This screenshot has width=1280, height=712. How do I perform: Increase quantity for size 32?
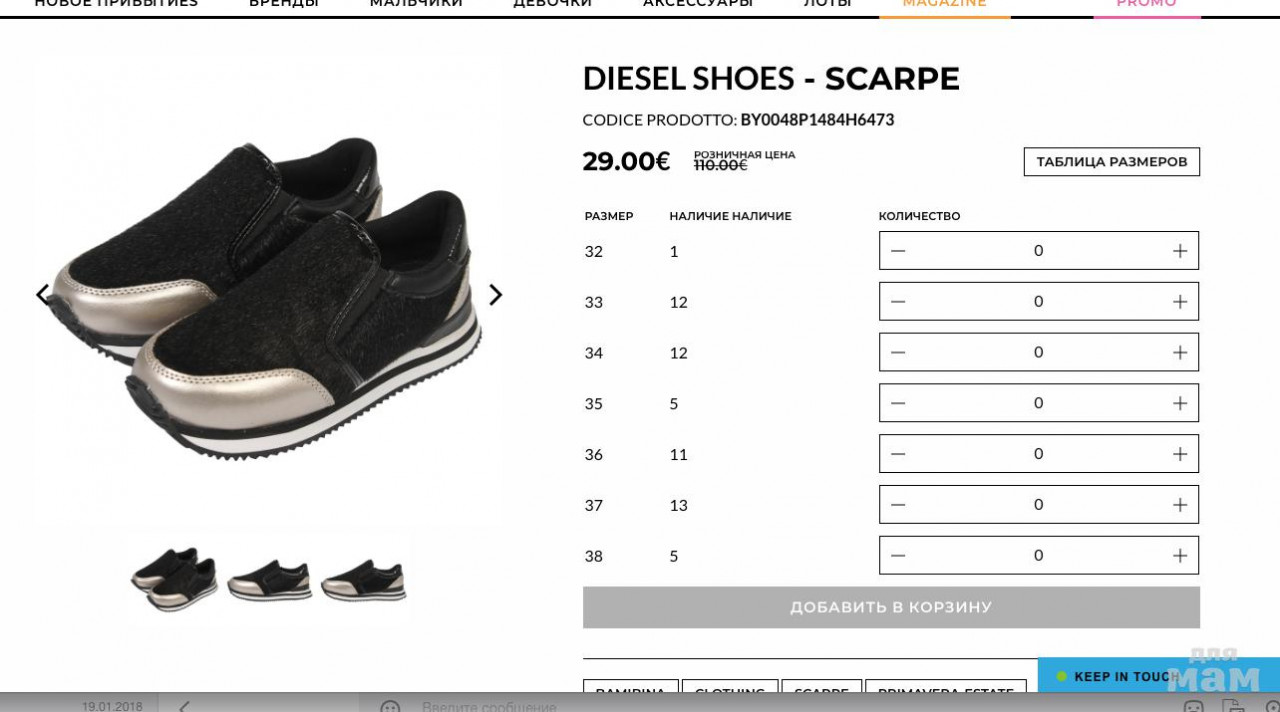tap(1180, 251)
